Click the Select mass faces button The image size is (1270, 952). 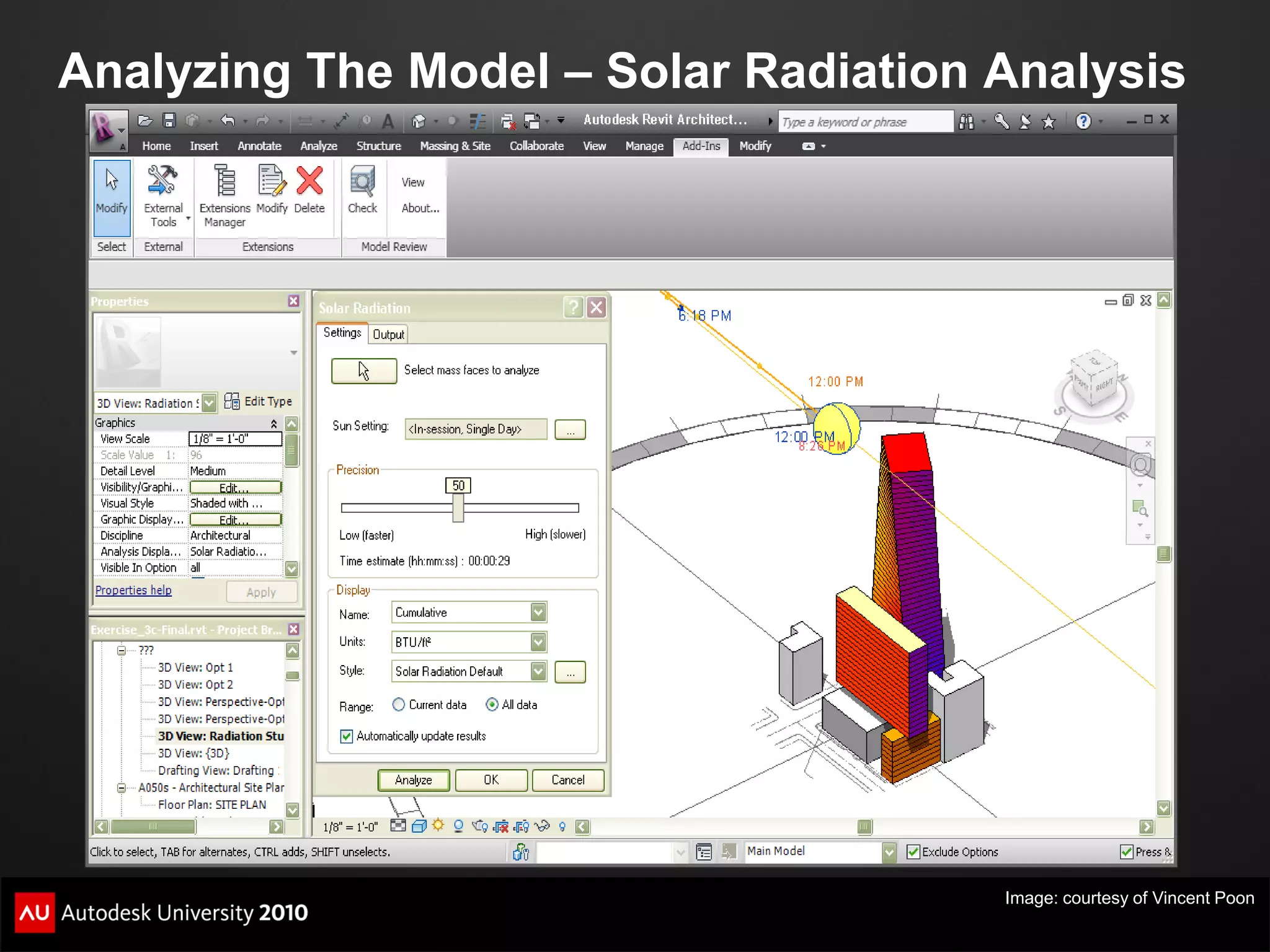point(364,371)
